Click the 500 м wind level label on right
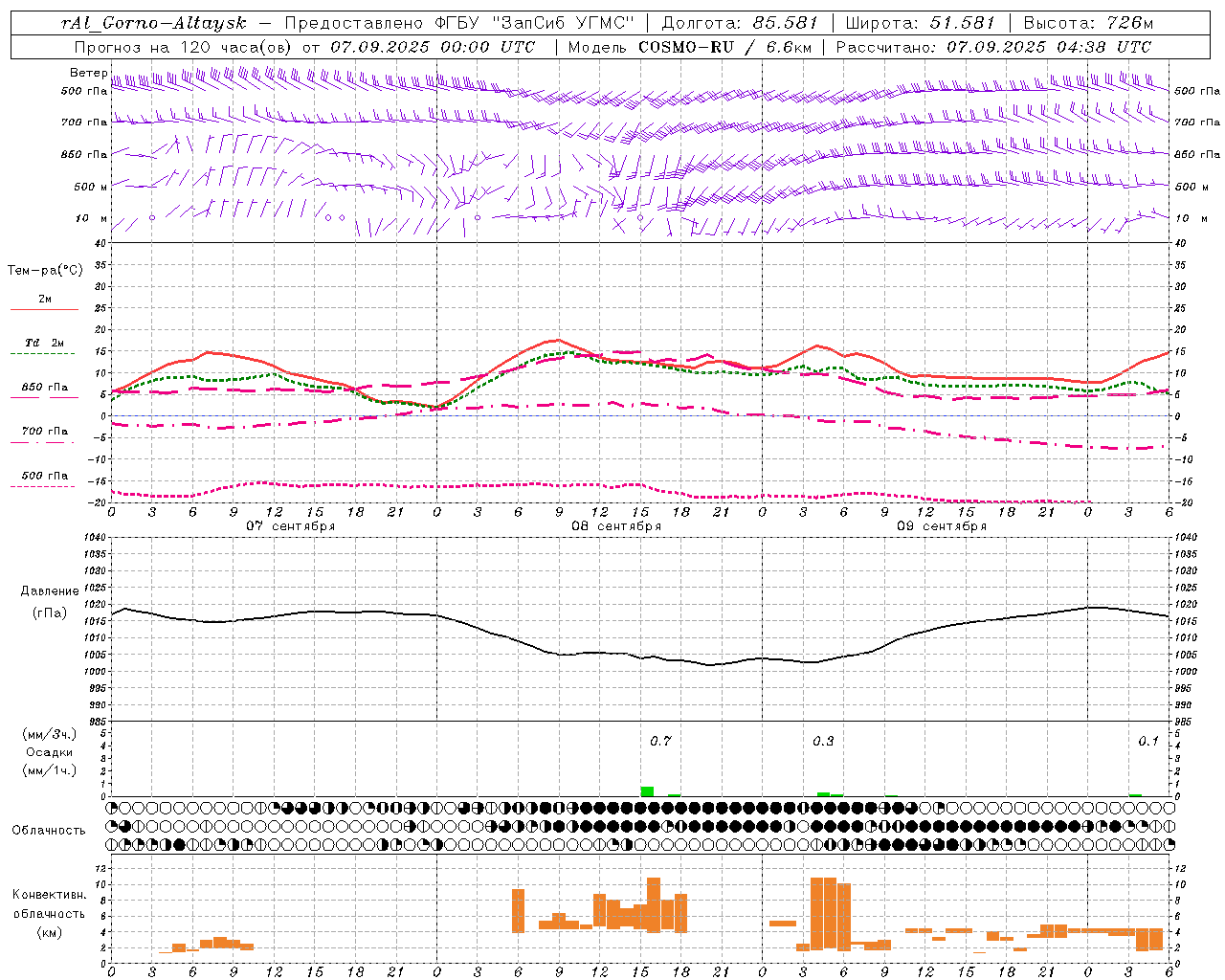Image resolution: width=1225 pixels, height=980 pixels. click(1192, 187)
